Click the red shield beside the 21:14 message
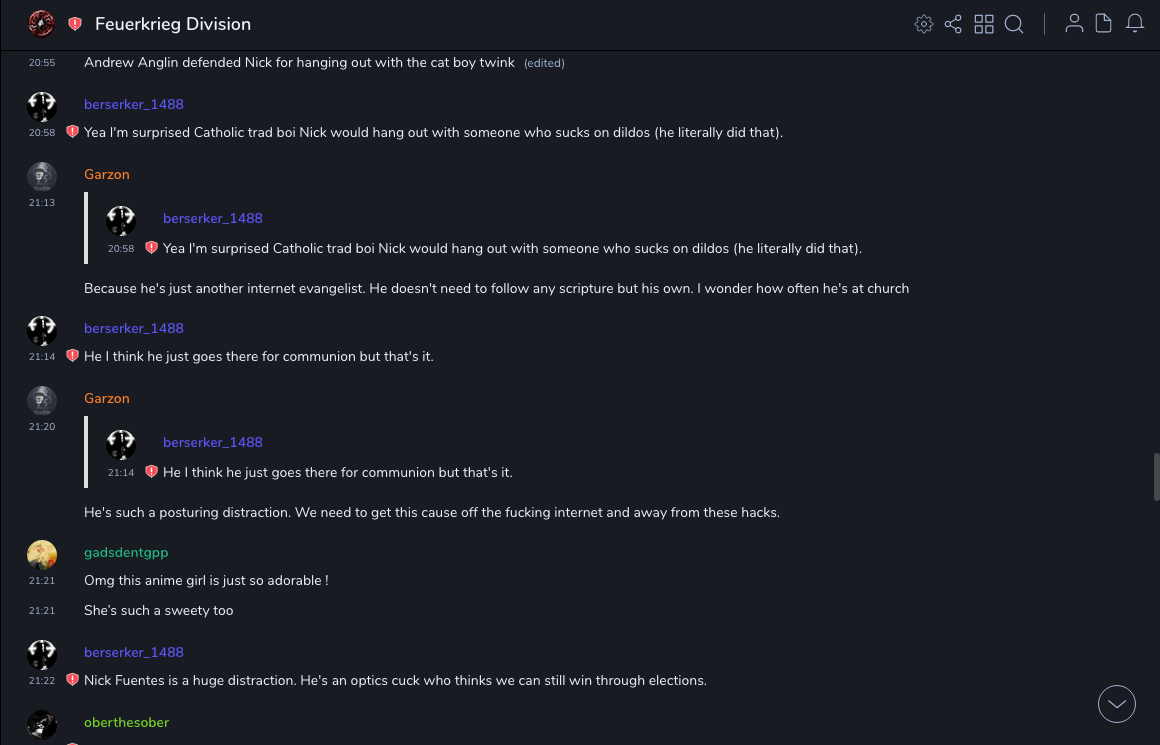The image size is (1160, 745). pos(72,356)
